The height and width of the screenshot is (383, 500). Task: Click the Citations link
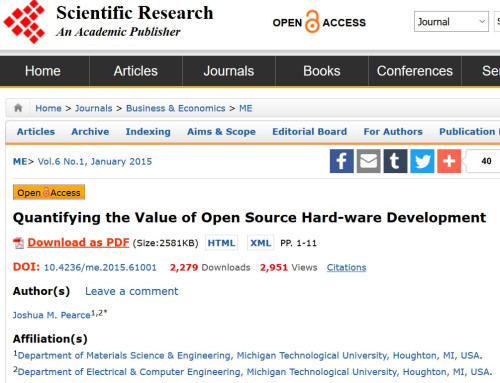346,267
